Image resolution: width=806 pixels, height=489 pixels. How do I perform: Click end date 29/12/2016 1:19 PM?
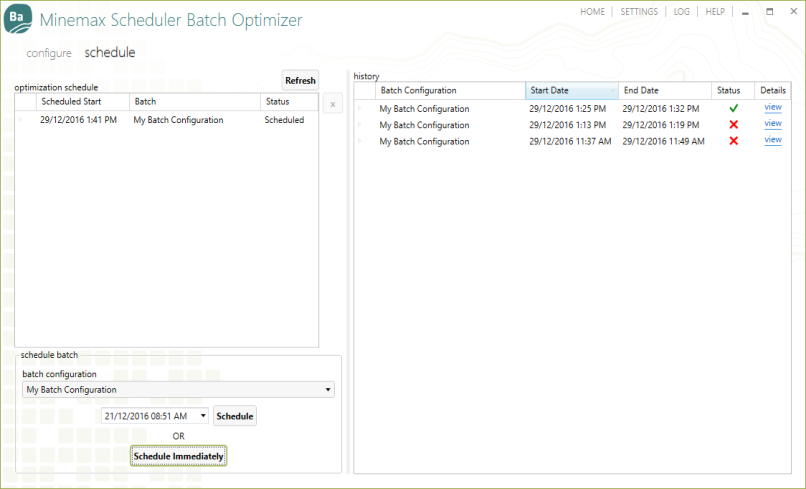661,125
